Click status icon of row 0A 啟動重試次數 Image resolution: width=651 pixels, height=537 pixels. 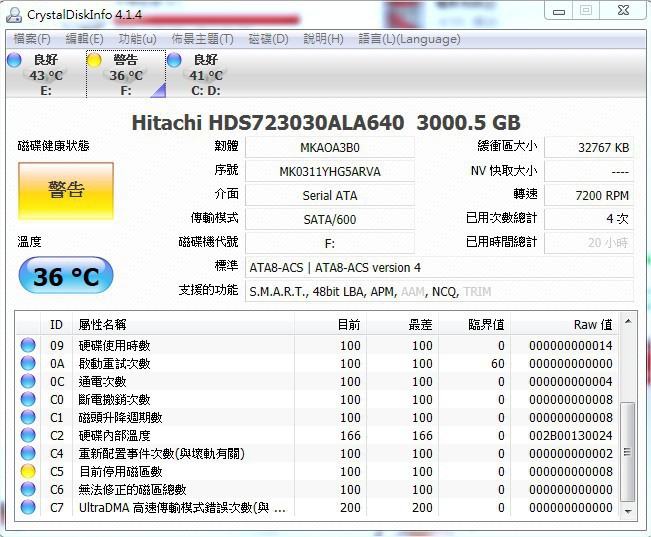pos(28,363)
